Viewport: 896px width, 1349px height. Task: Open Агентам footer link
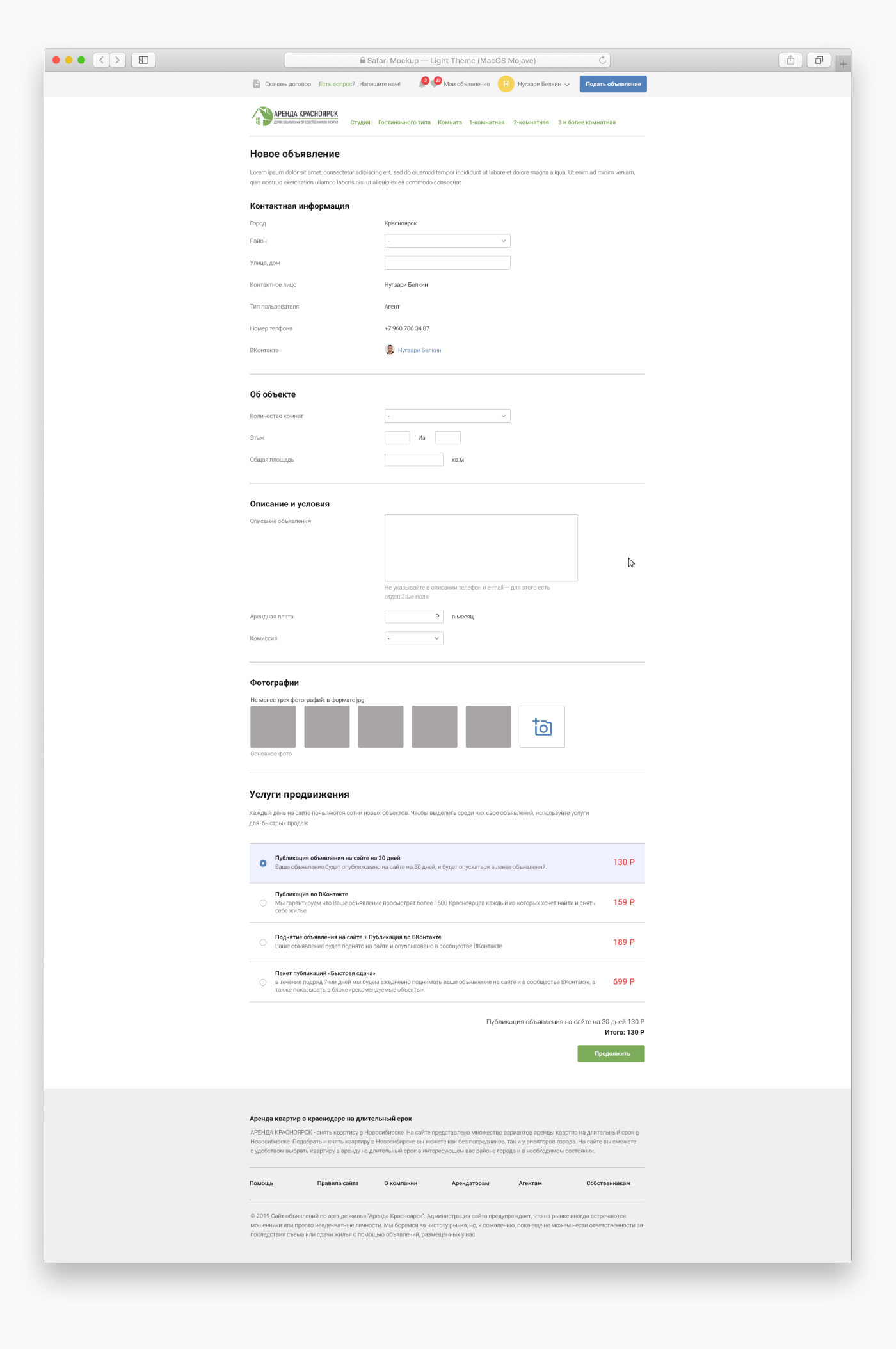530,1183
